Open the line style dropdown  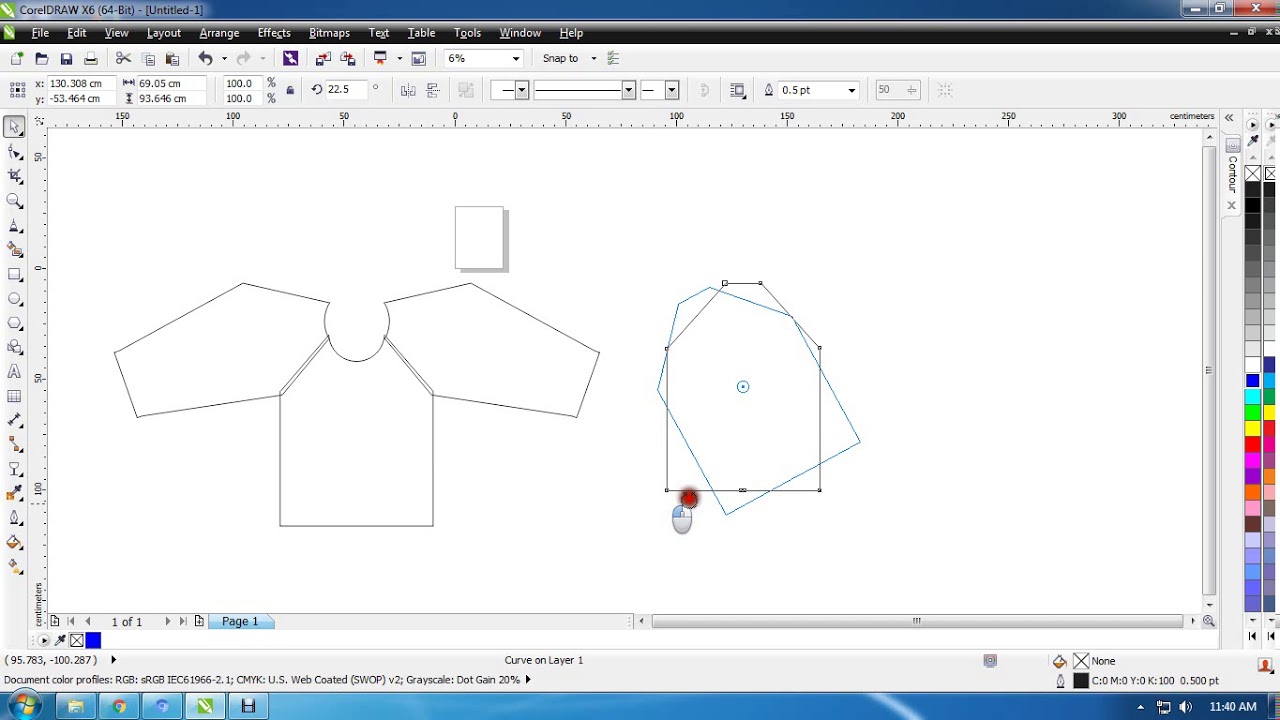pyautogui.click(x=628, y=90)
